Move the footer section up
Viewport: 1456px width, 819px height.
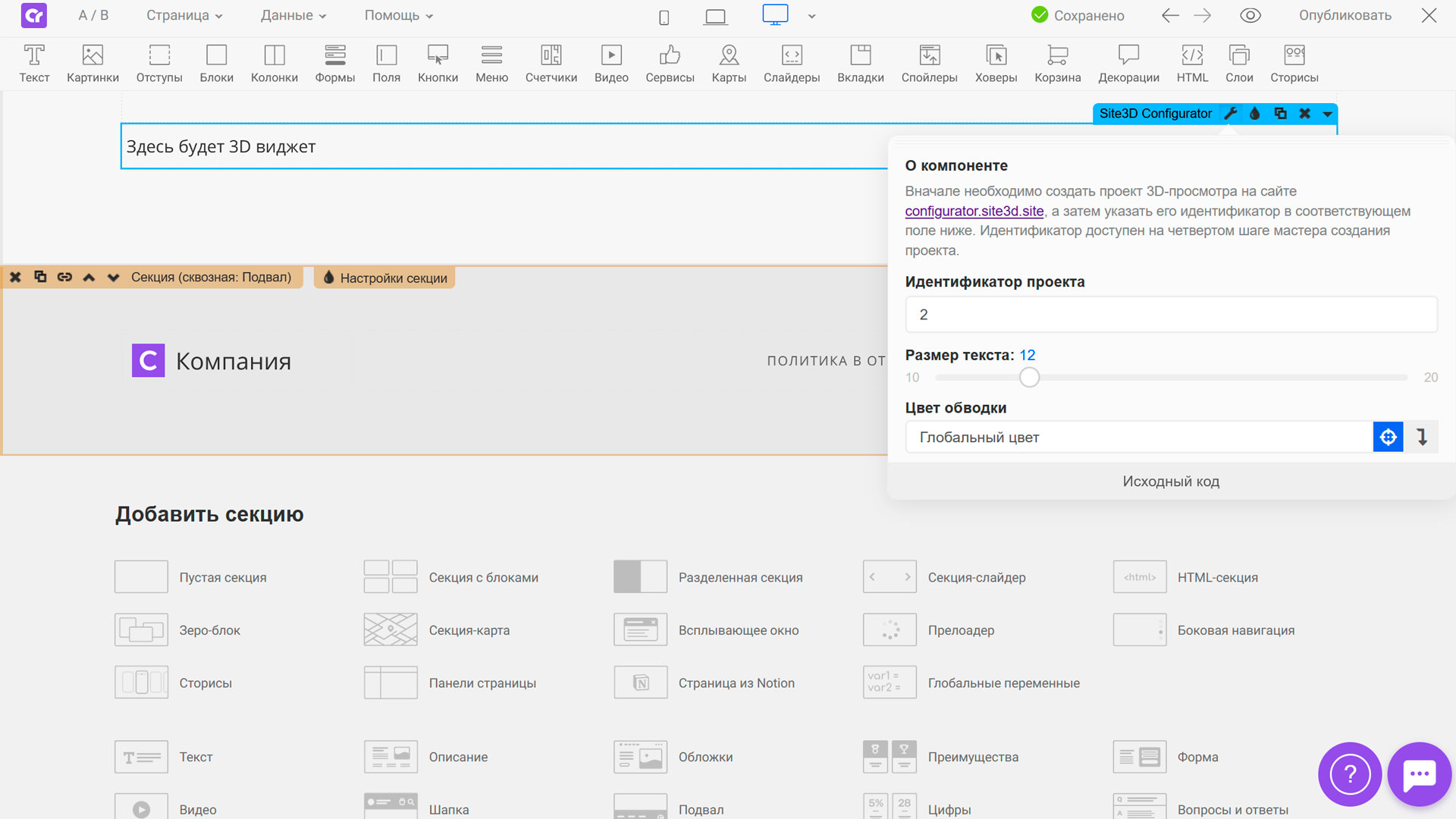pos(89,277)
